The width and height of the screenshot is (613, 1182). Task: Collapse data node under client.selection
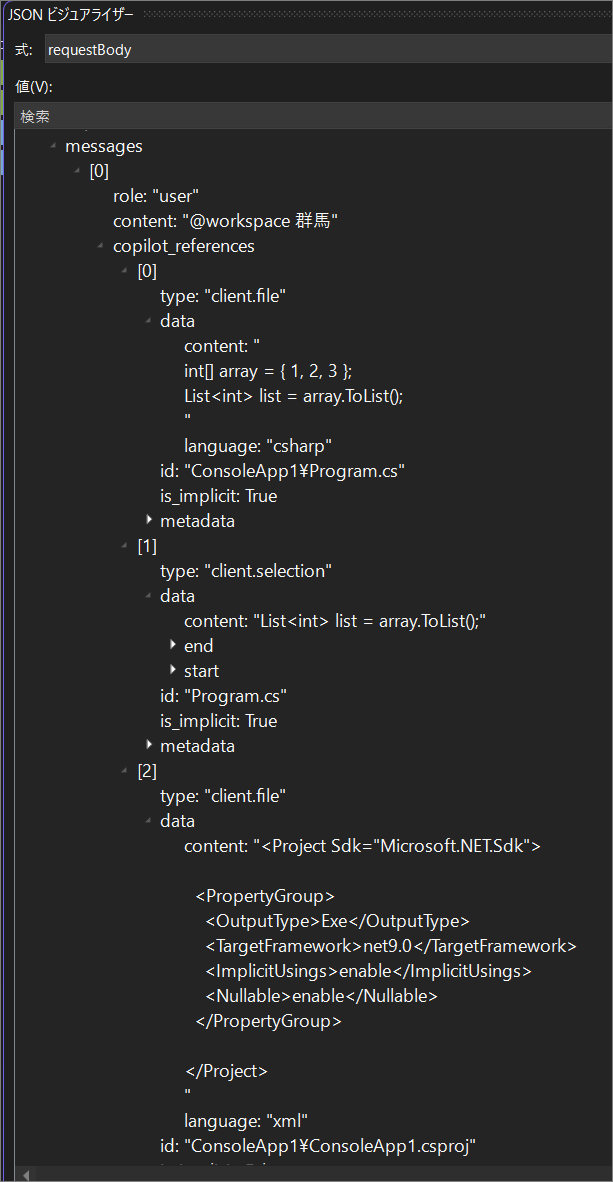pyautogui.click(x=149, y=596)
